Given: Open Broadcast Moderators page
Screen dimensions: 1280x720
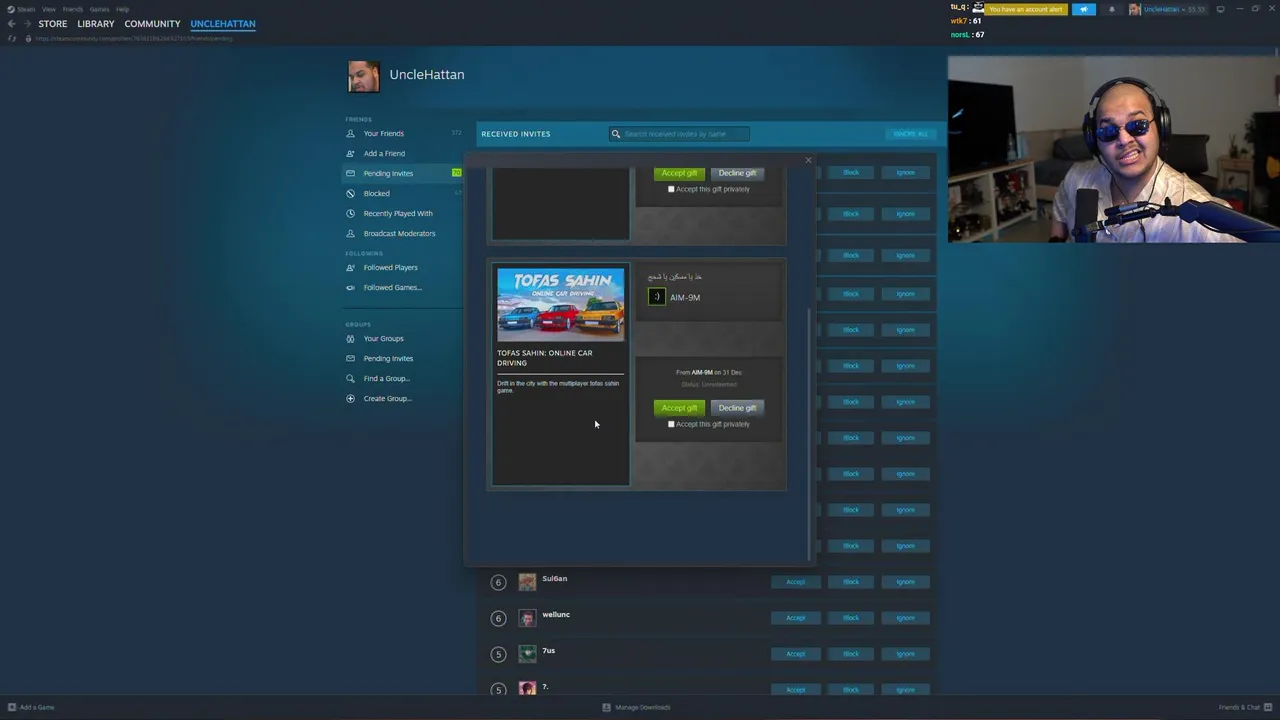Looking at the screenshot, I should [x=399, y=233].
